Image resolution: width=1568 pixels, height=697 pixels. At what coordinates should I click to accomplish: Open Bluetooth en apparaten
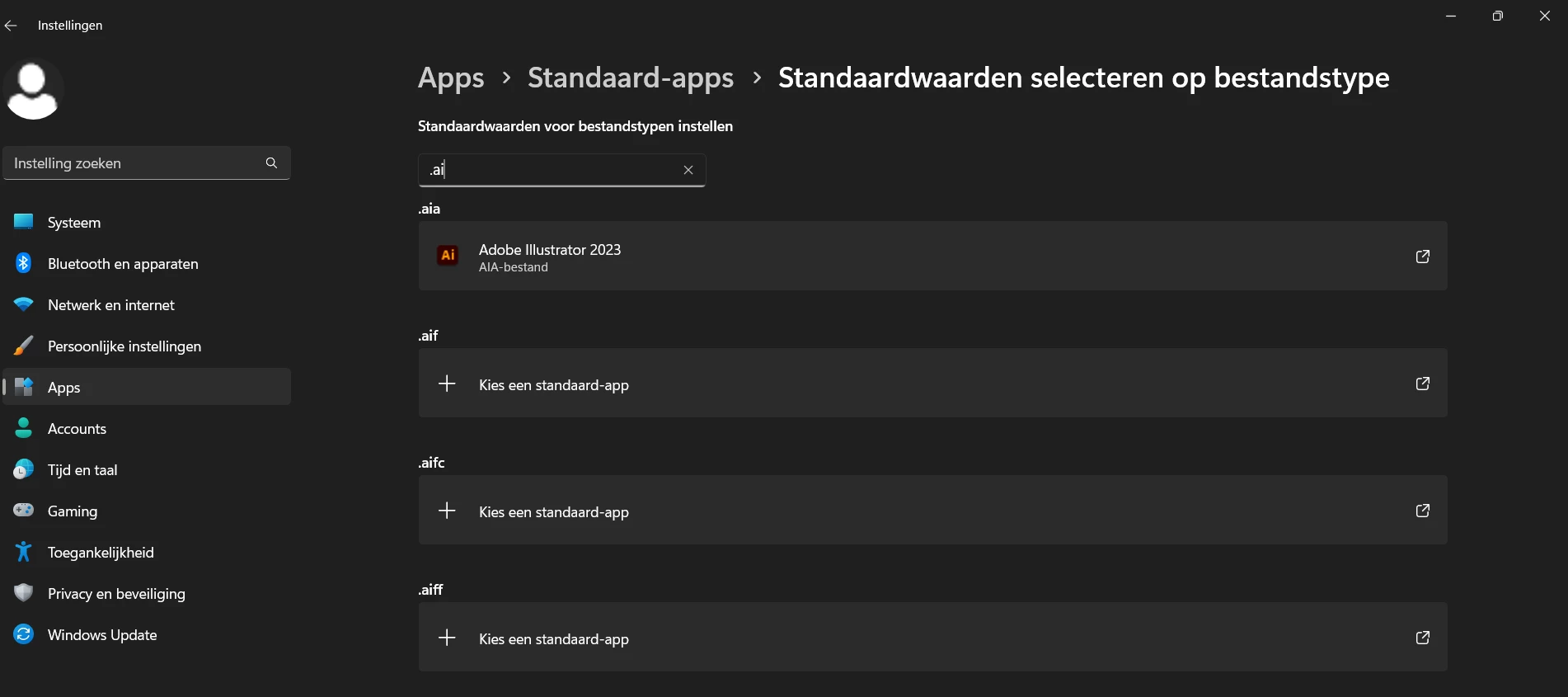click(x=147, y=263)
